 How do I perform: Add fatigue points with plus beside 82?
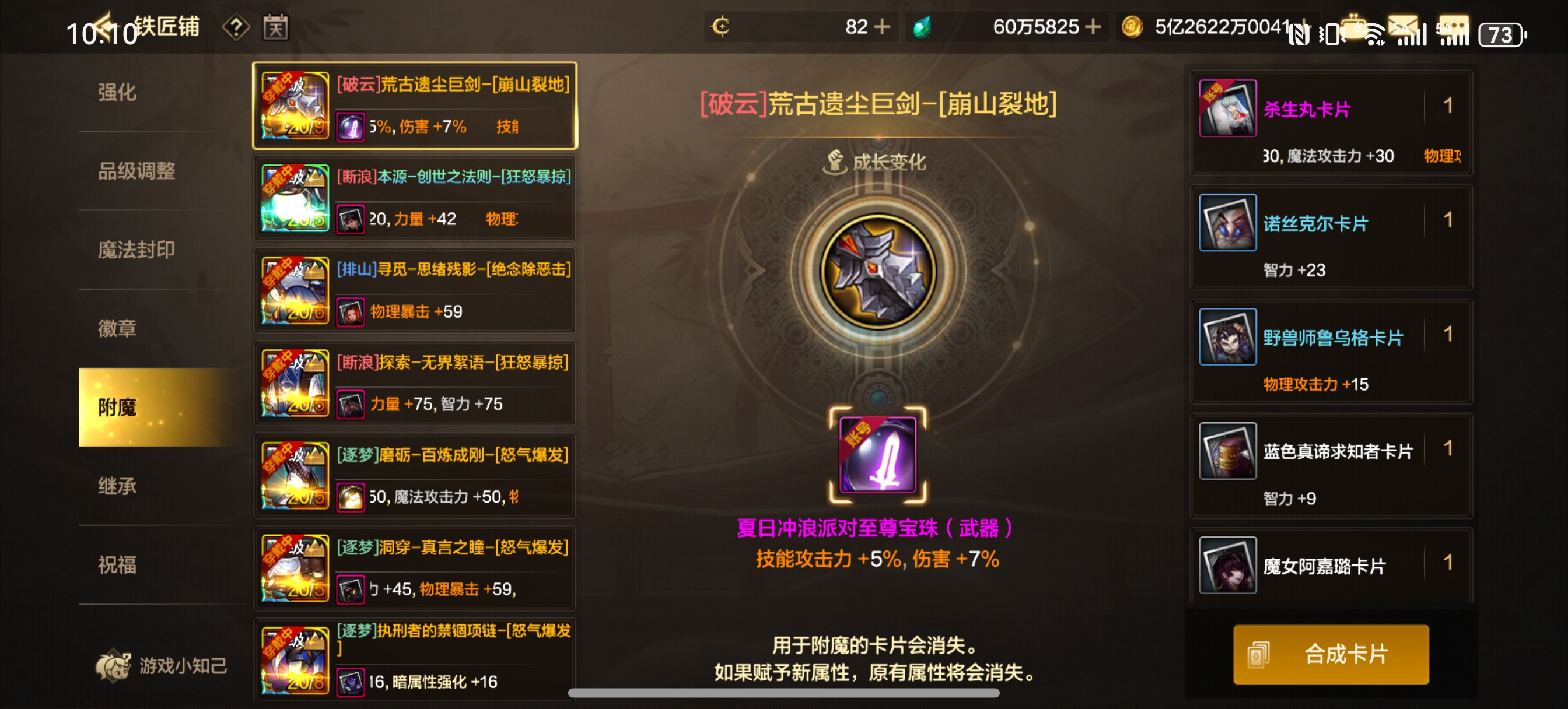click(882, 27)
